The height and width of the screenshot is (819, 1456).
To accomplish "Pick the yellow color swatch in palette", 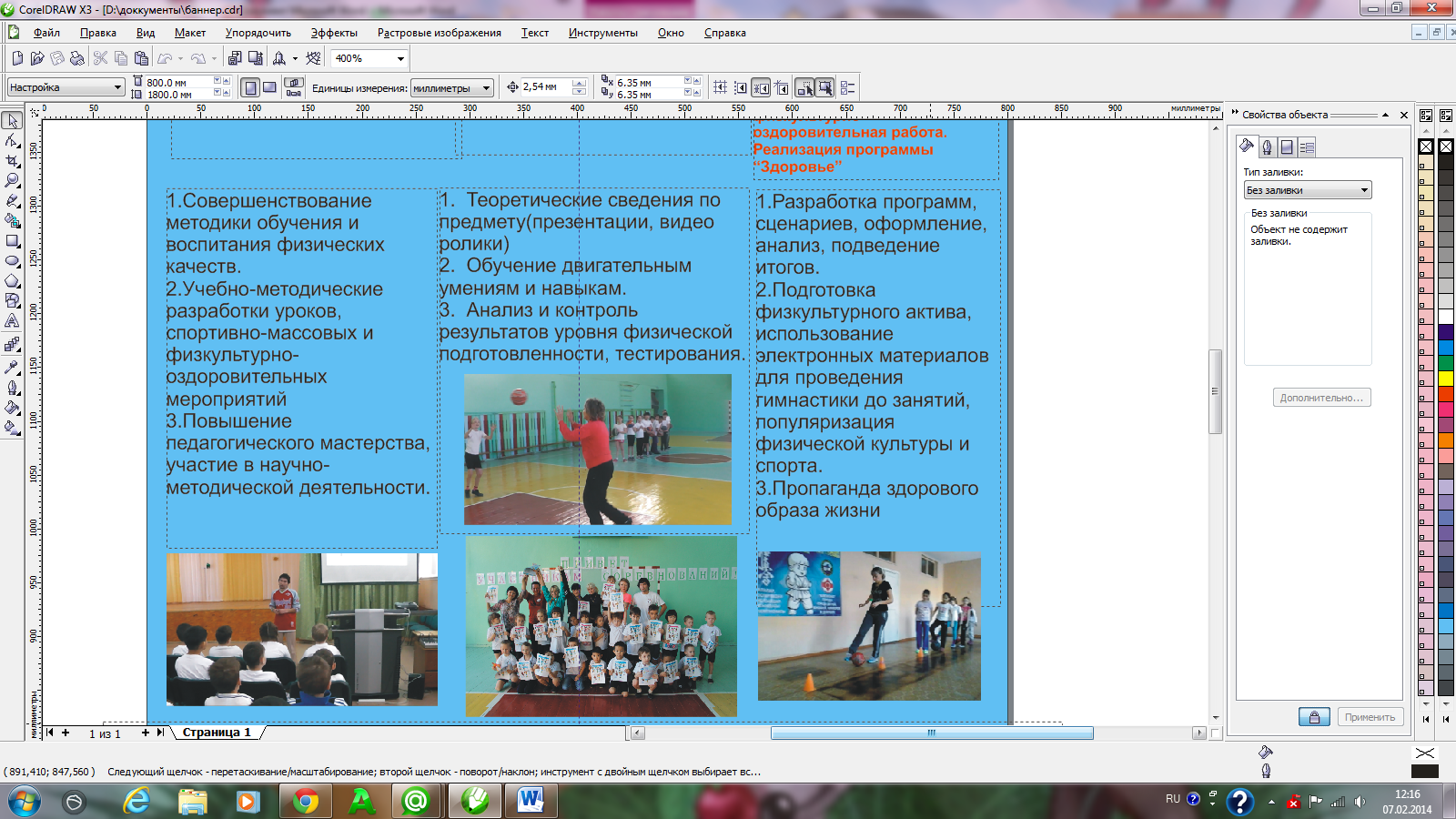I will 1445,378.
